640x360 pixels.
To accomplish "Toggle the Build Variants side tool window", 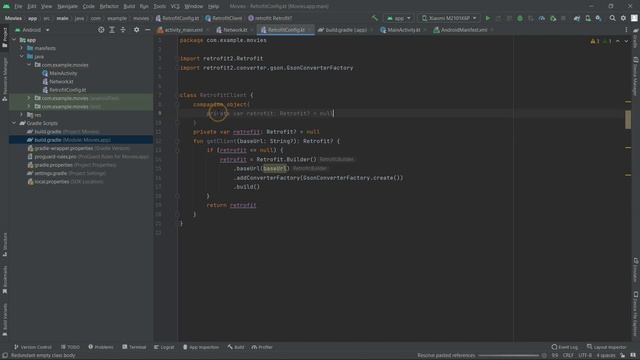I will click(x=5, y=320).
